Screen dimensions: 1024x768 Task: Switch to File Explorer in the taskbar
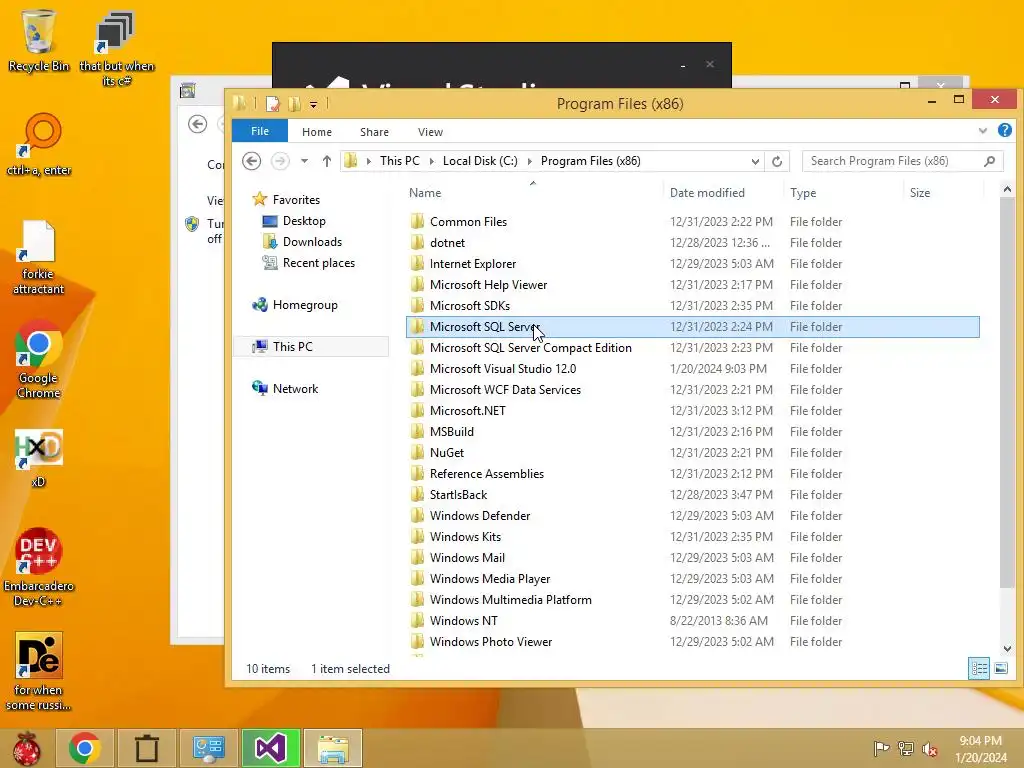pyautogui.click(x=332, y=748)
